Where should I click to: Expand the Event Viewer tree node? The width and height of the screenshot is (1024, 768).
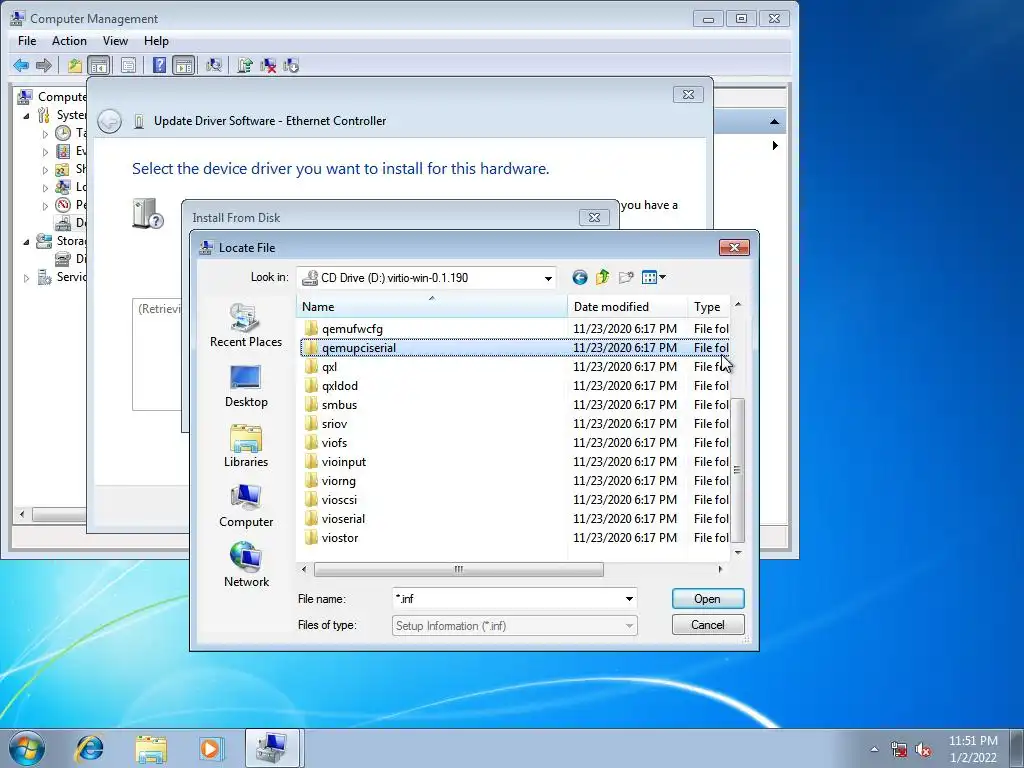click(x=45, y=152)
